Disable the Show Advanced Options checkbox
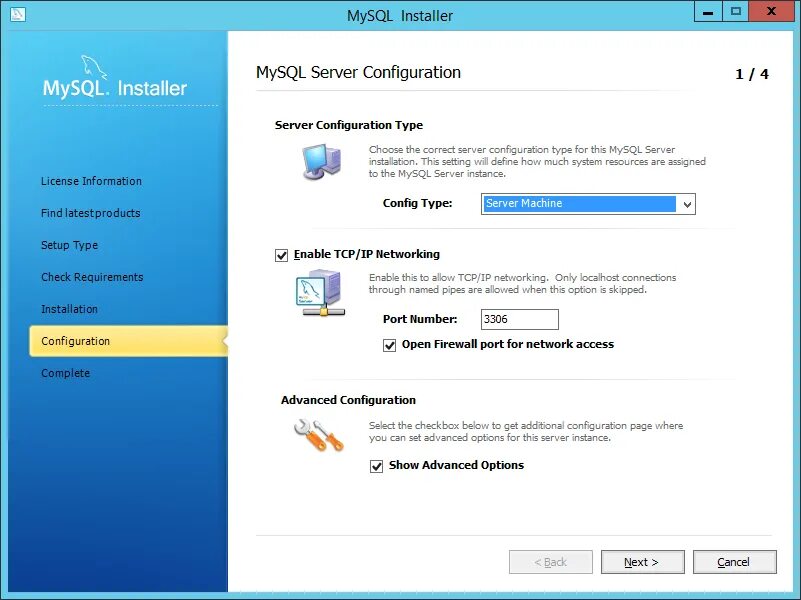Image resolution: width=801 pixels, height=600 pixels. tap(376, 466)
